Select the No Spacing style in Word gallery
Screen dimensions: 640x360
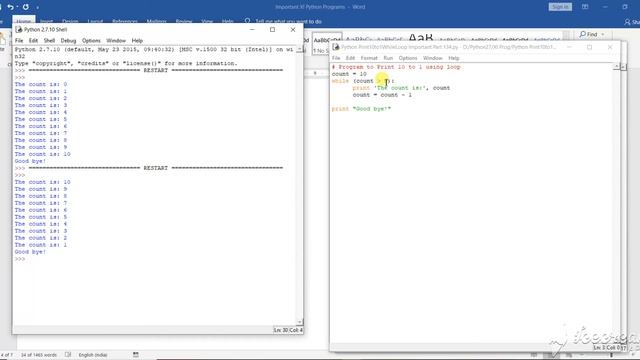[320, 45]
